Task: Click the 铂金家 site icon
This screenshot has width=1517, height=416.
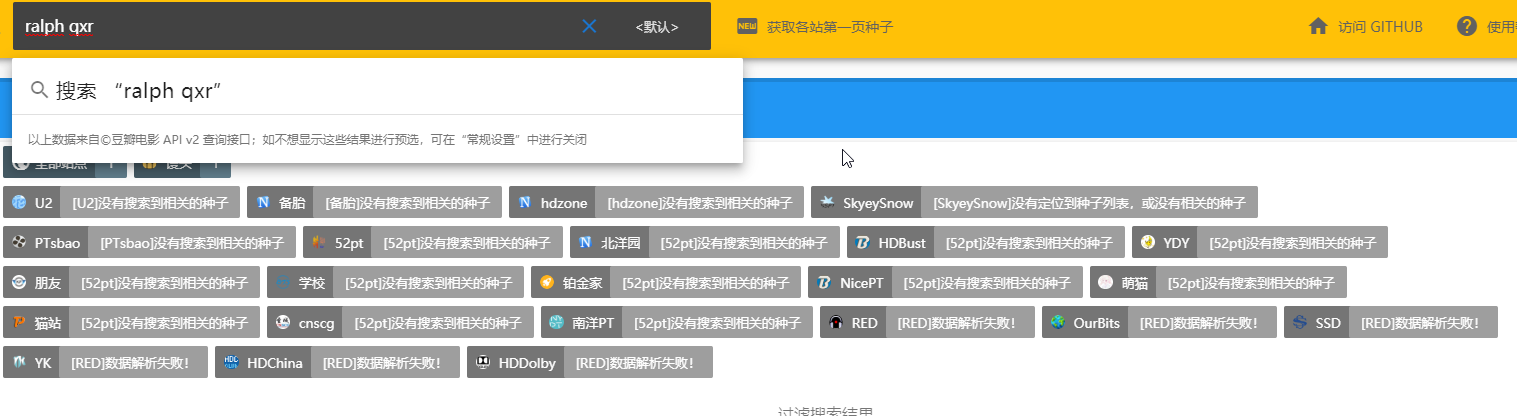Action: [547, 283]
